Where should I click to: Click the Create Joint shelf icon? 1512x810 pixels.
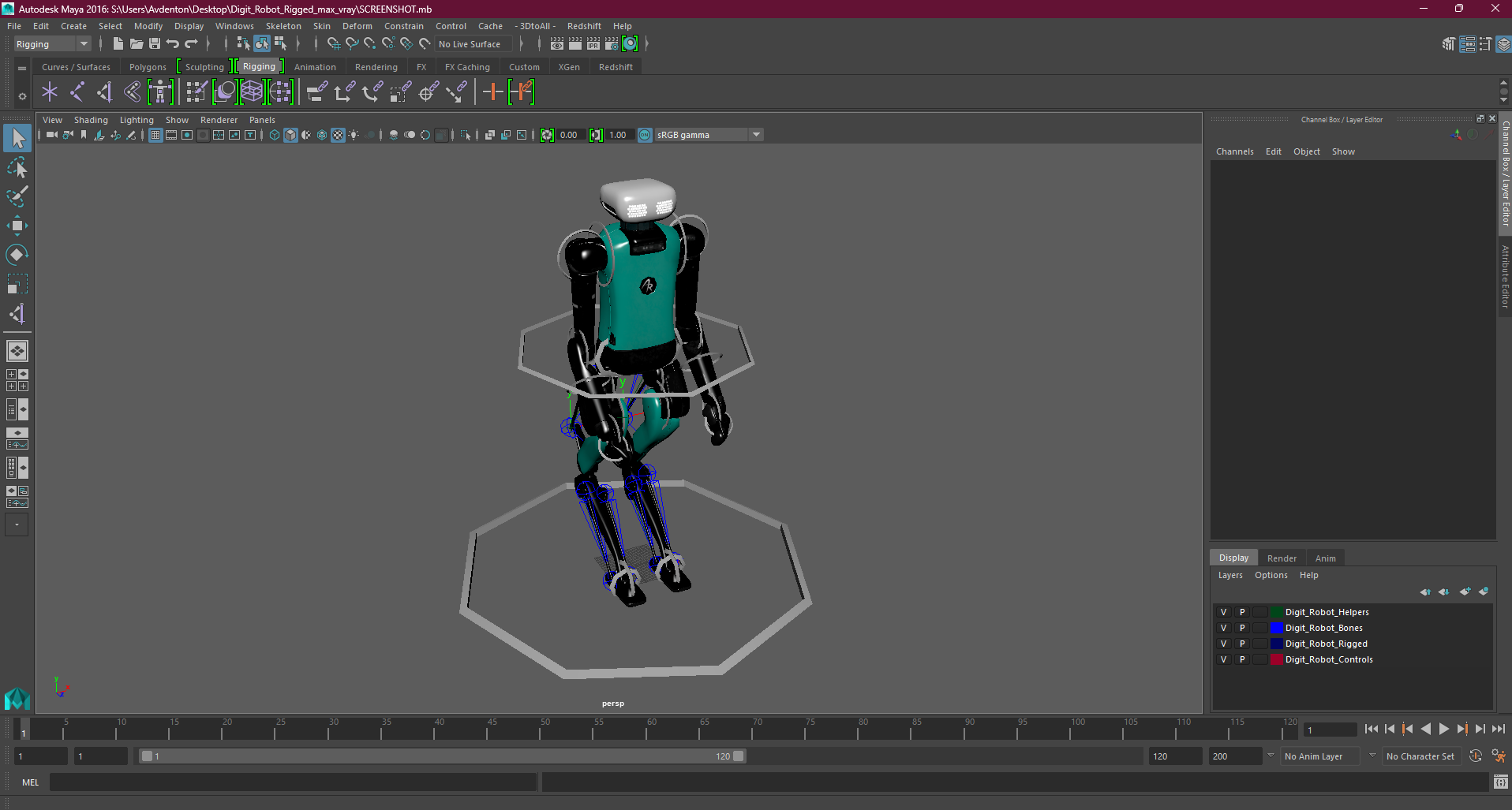[77, 92]
